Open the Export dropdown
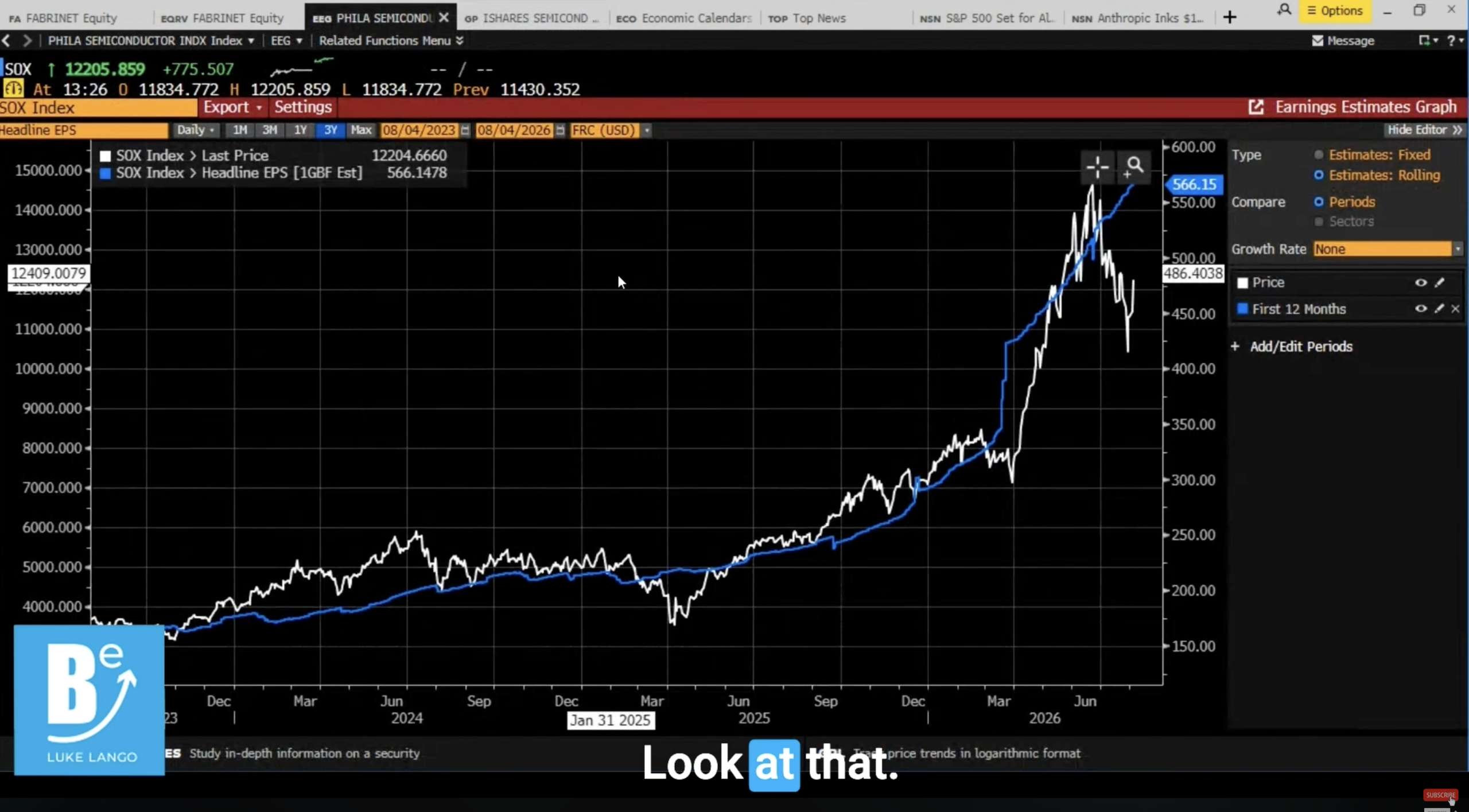This screenshot has height=812, width=1469. [232, 107]
